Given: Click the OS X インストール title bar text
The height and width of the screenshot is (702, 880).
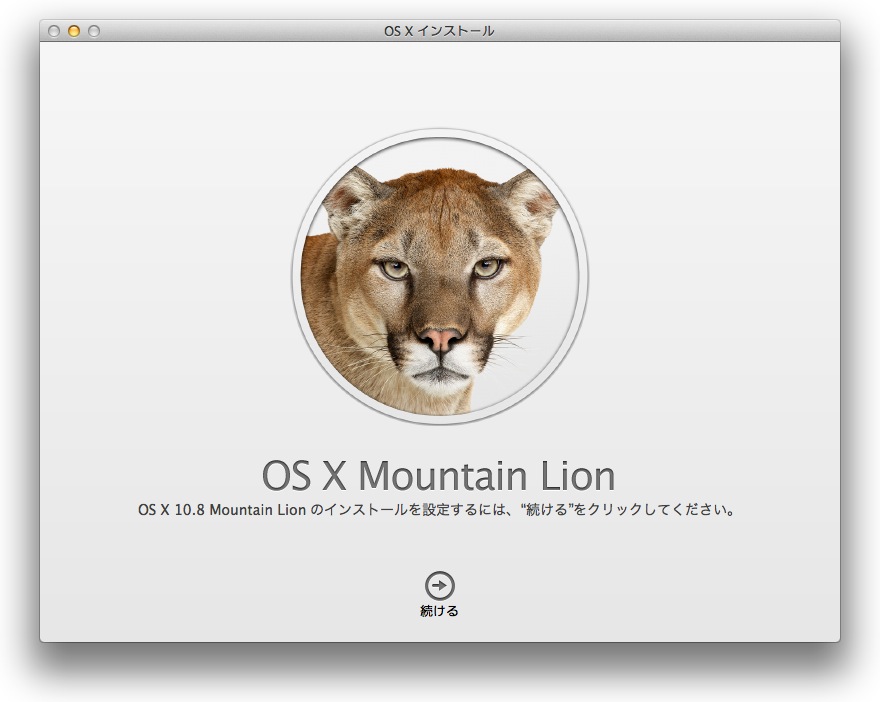Looking at the screenshot, I should pyautogui.click(x=440, y=31).
